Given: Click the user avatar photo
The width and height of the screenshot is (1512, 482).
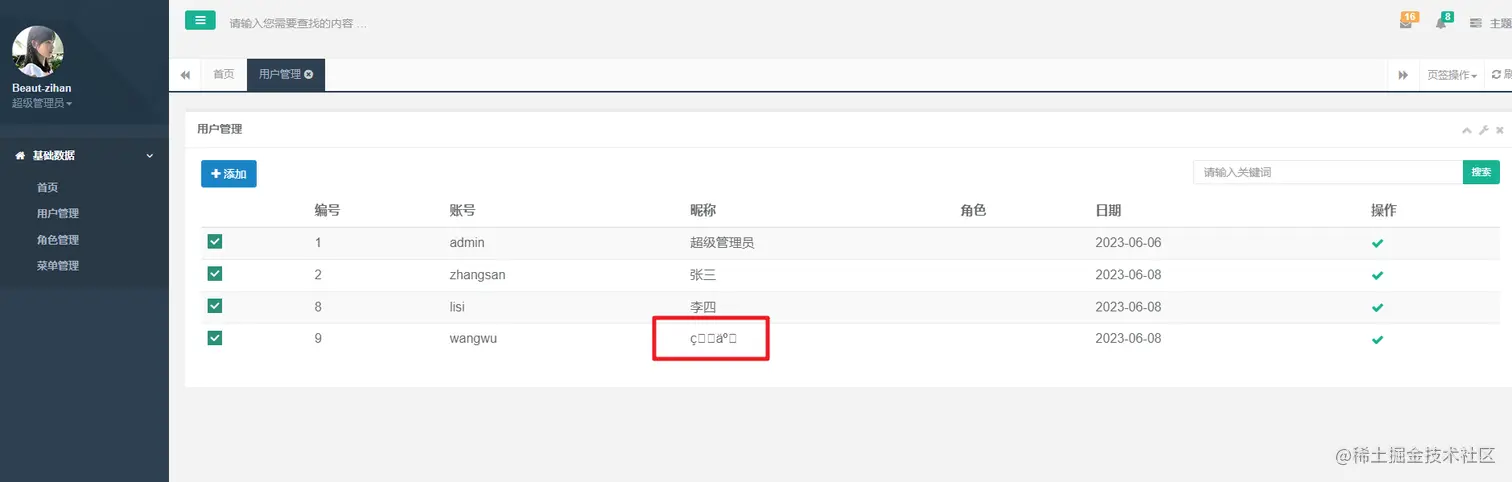Looking at the screenshot, I should coord(38,52).
